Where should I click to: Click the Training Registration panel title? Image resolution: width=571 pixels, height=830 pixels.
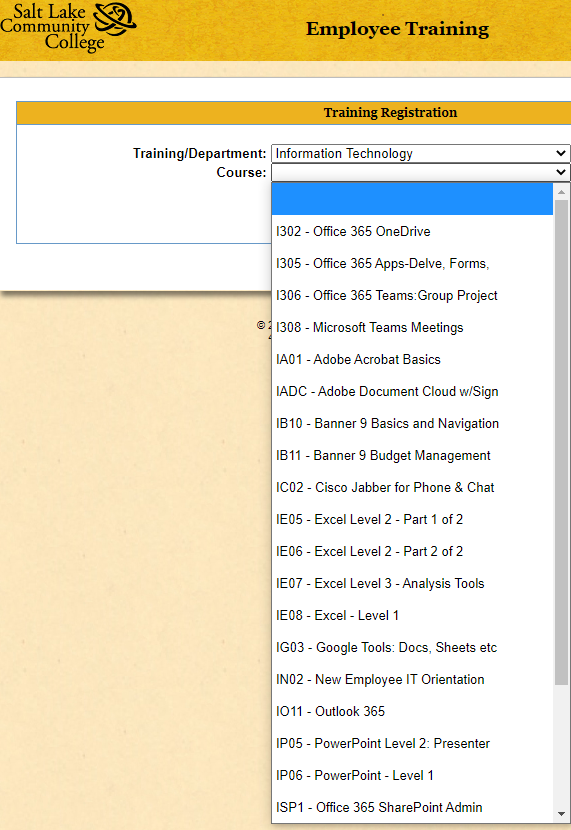(x=391, y=113)
